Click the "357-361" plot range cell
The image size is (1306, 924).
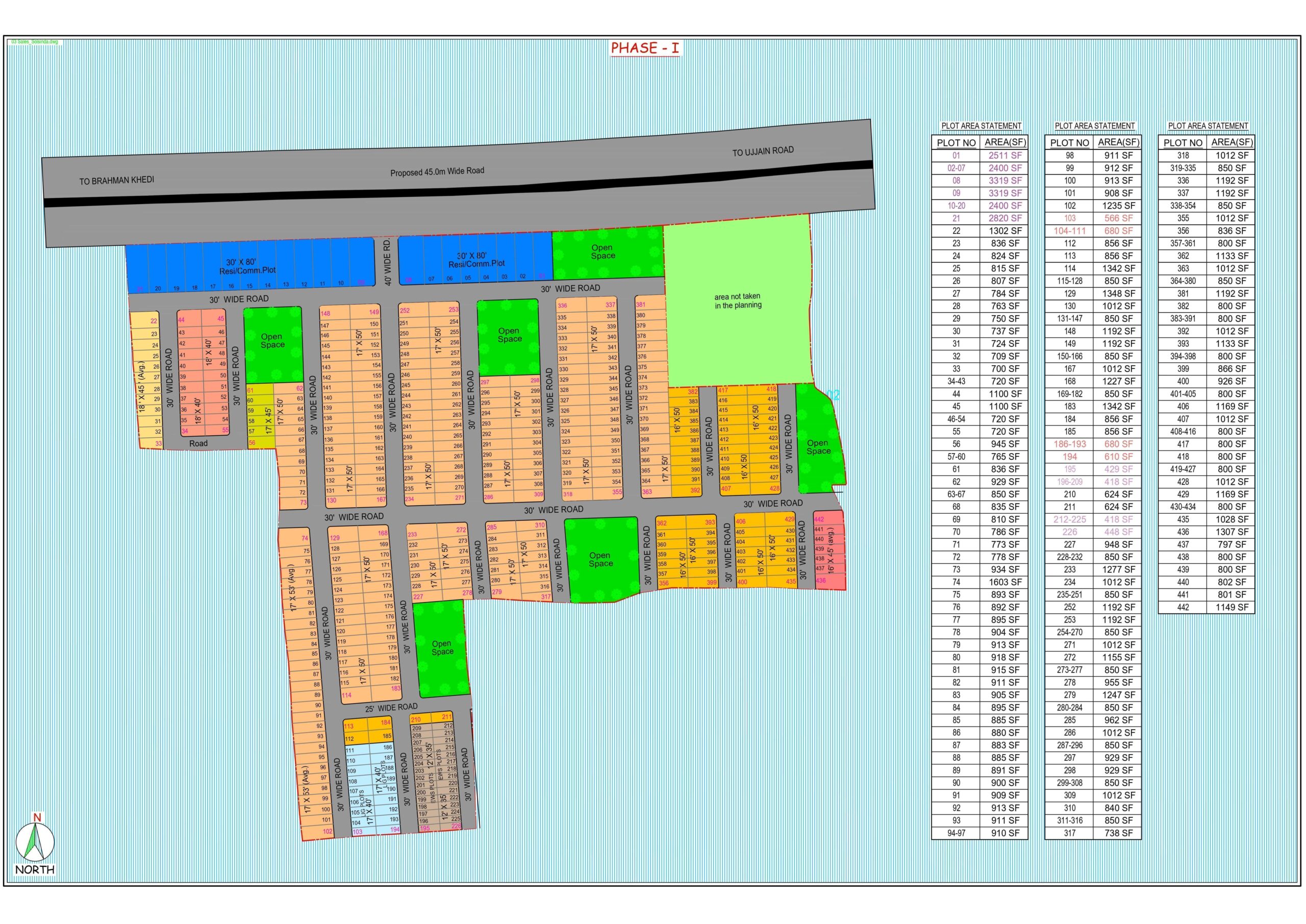coord(1183,243)
